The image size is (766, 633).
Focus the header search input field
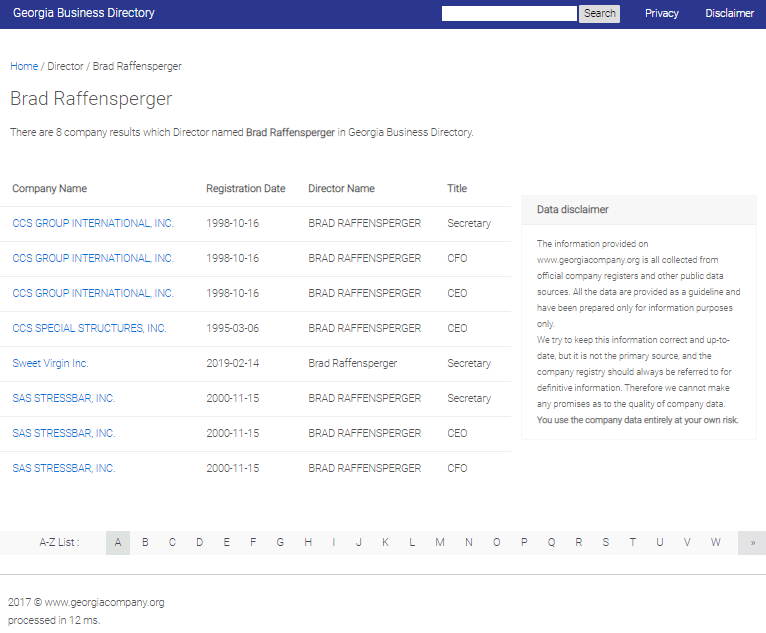509,14
